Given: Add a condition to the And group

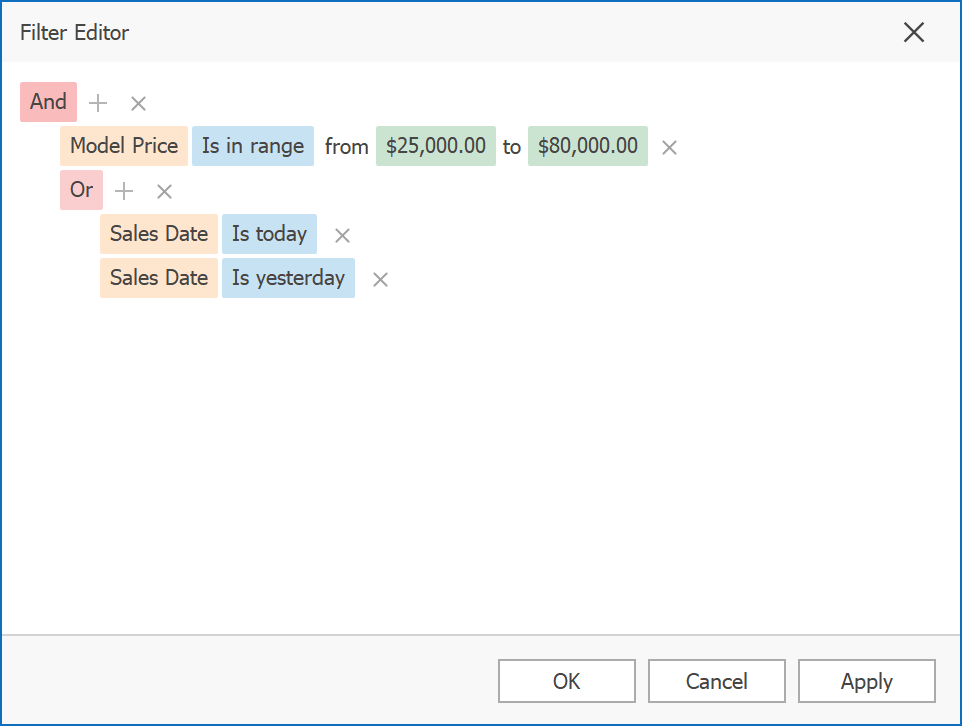Looking at the screenshot, I should tap(98, 103).
